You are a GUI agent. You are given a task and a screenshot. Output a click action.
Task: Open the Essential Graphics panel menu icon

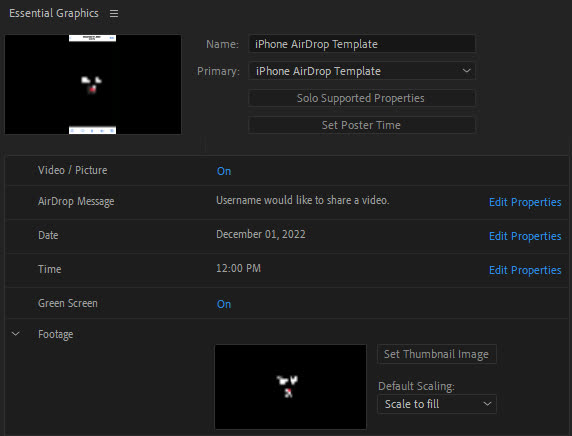pyautogui.click(x=114, y=13)
